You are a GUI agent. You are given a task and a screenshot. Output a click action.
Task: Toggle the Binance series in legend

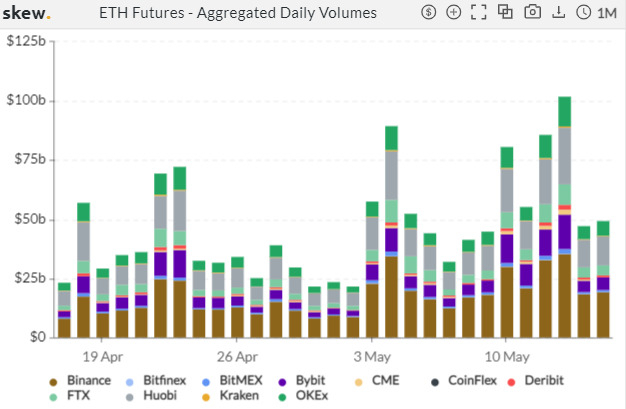pos(80,381)
